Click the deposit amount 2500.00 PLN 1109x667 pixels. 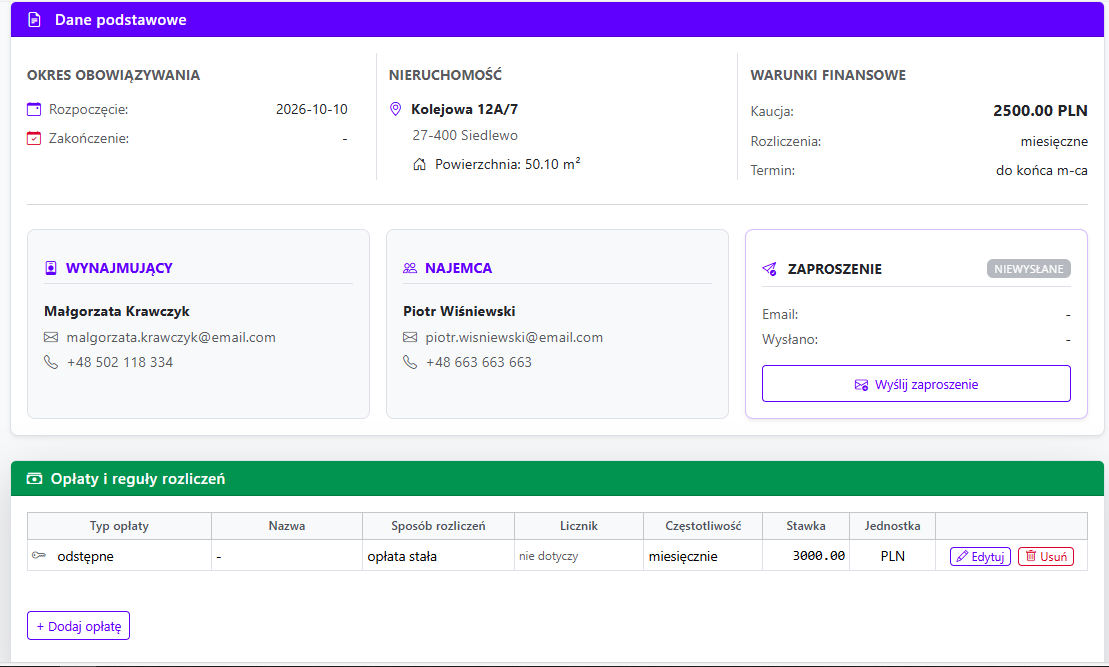click(1040, 110)
